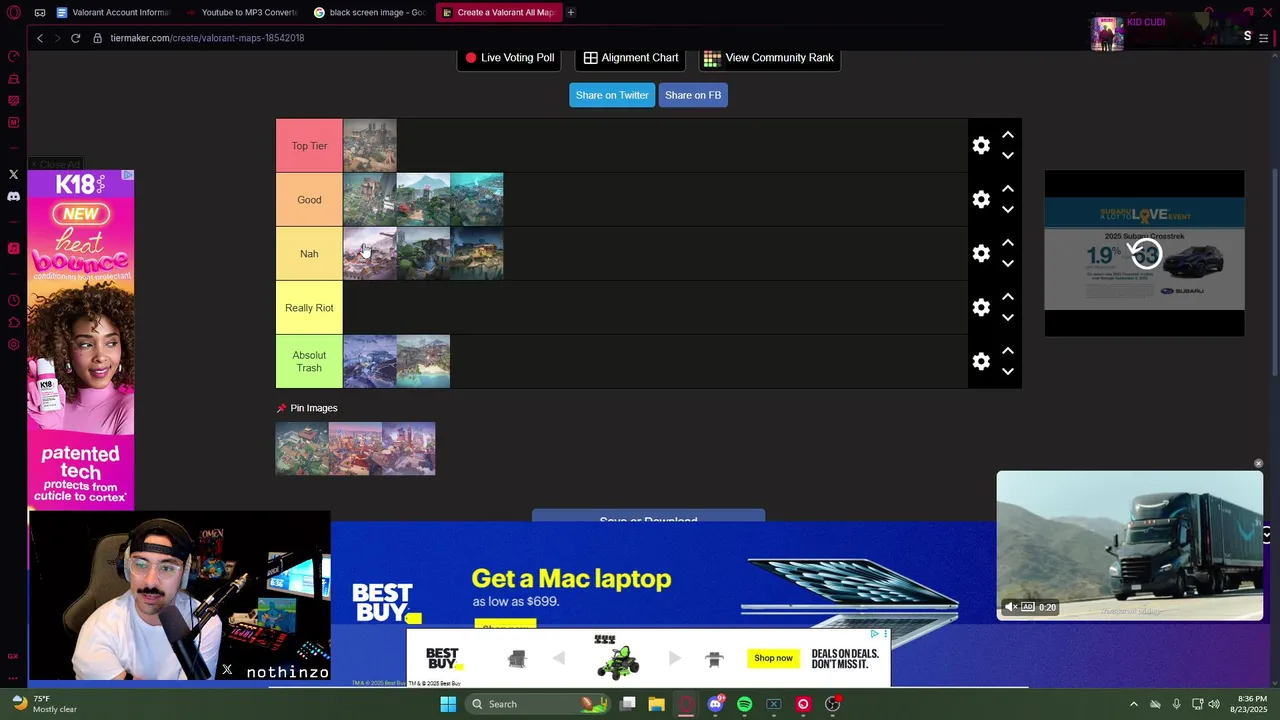Open settings gear for Top Tier row
The height and width of the screenshot is (720, 1280).
pyautogui.click(x=981, y=146)
